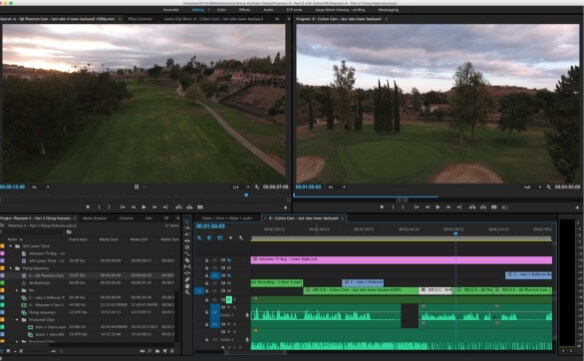Open Source monitor settings wrench
Viewport: 584px width, 361px height.
point(257,187)
